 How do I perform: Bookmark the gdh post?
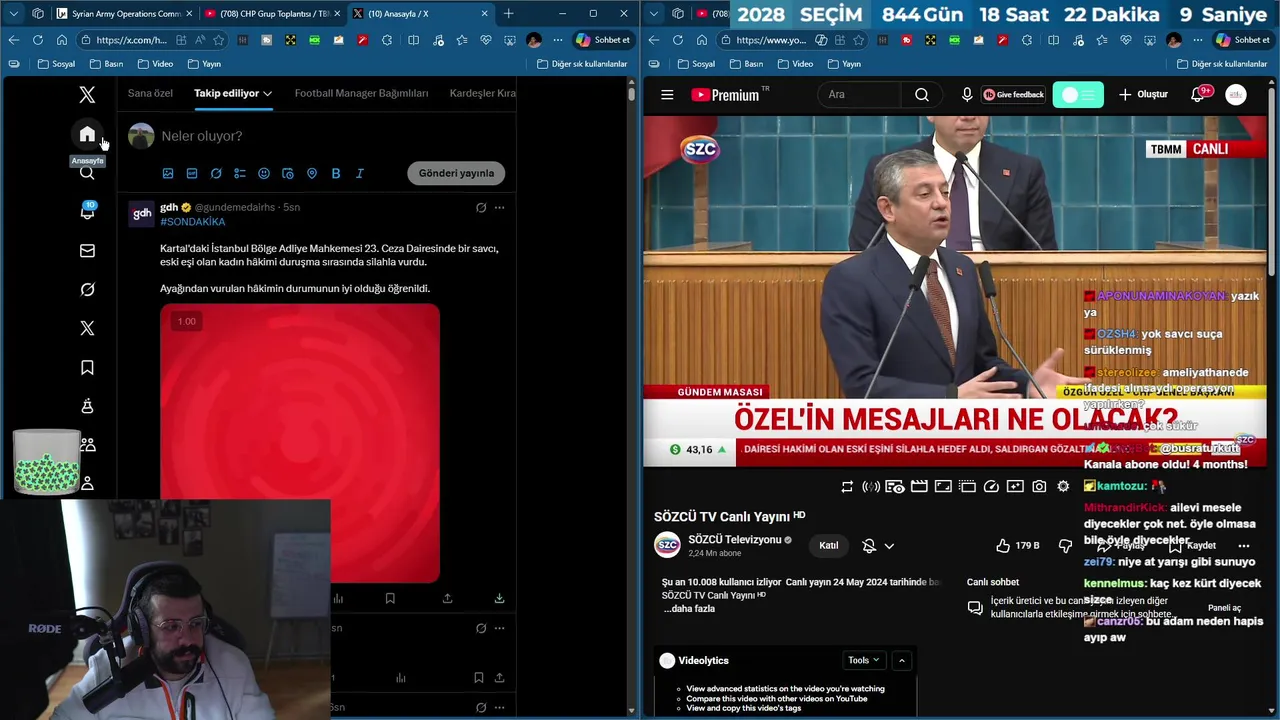[x=390, y=598]
